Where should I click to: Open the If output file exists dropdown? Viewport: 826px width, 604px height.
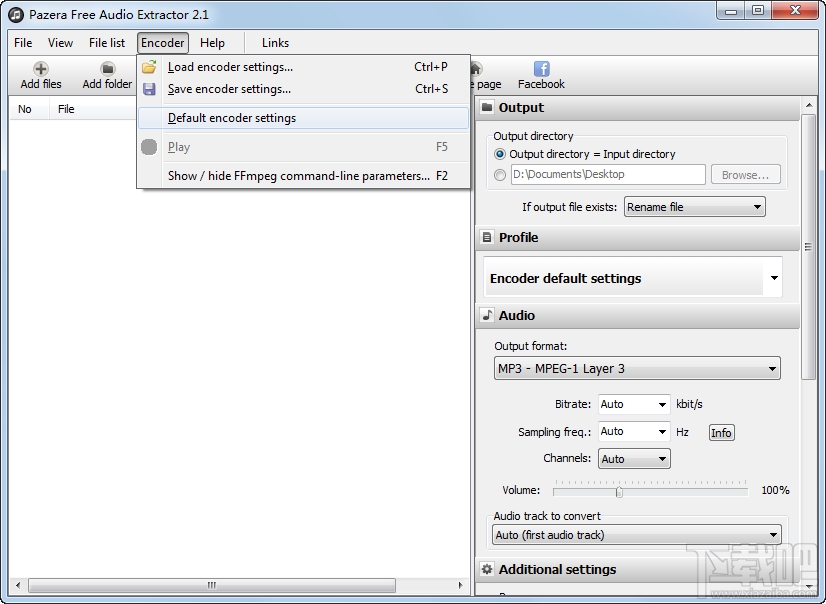coord(694,207)
